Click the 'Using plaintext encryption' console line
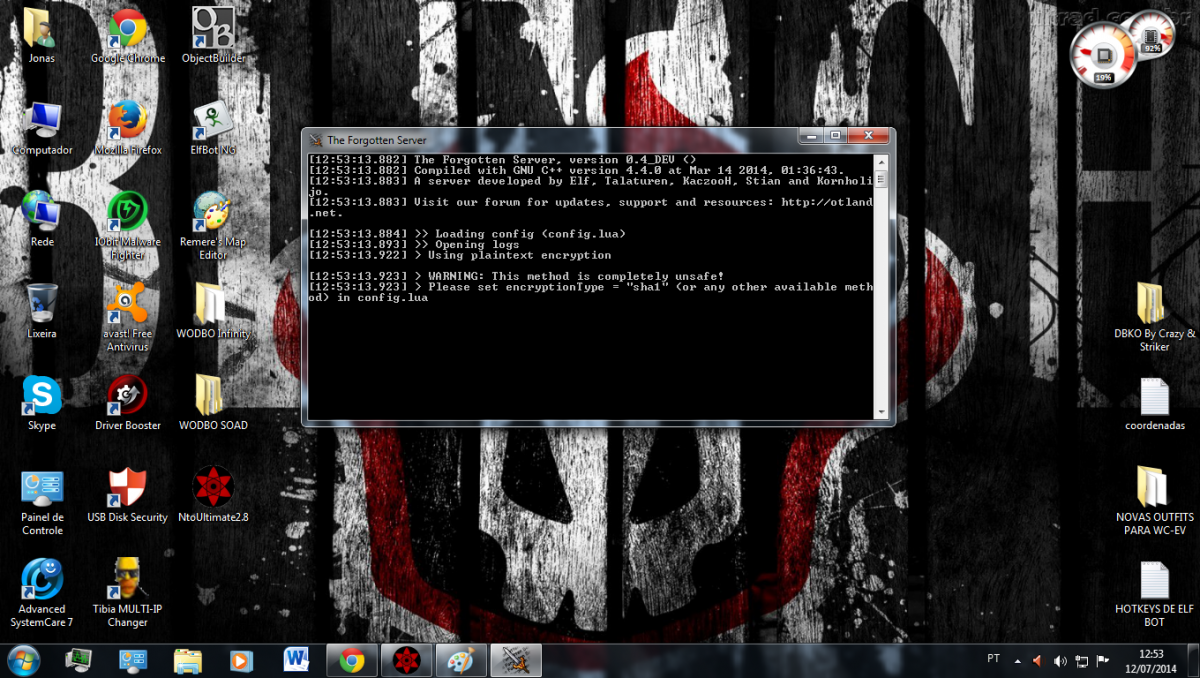Image resolution: width=1200 pixels, height=678 pixels. (460, 255)
